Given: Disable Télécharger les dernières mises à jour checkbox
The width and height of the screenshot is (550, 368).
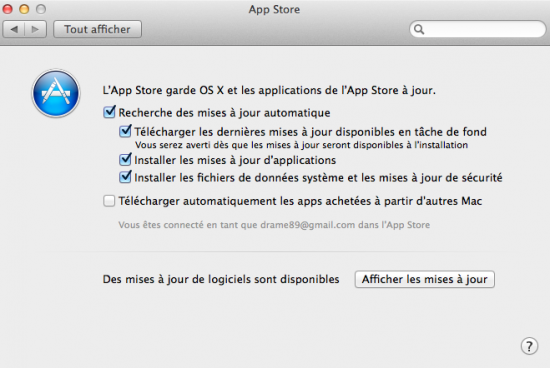Looking at the screenshot, I should pos(125,131).
